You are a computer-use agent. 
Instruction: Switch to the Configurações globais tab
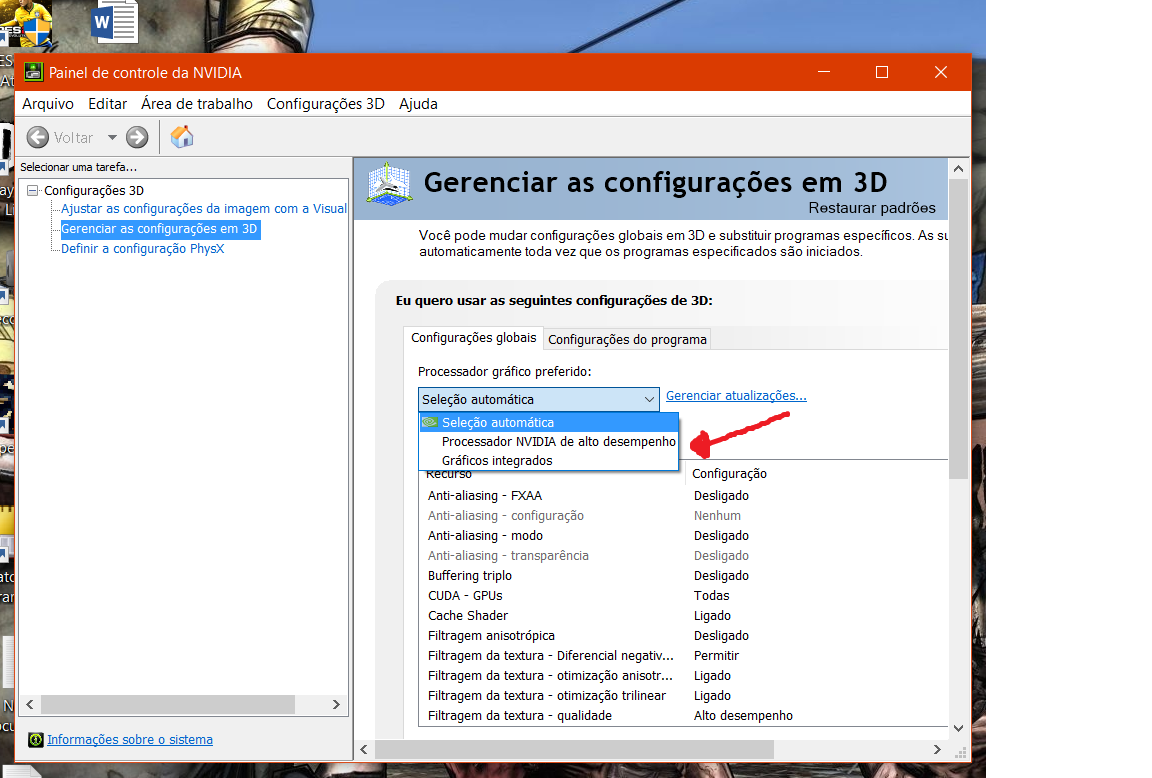473,338
